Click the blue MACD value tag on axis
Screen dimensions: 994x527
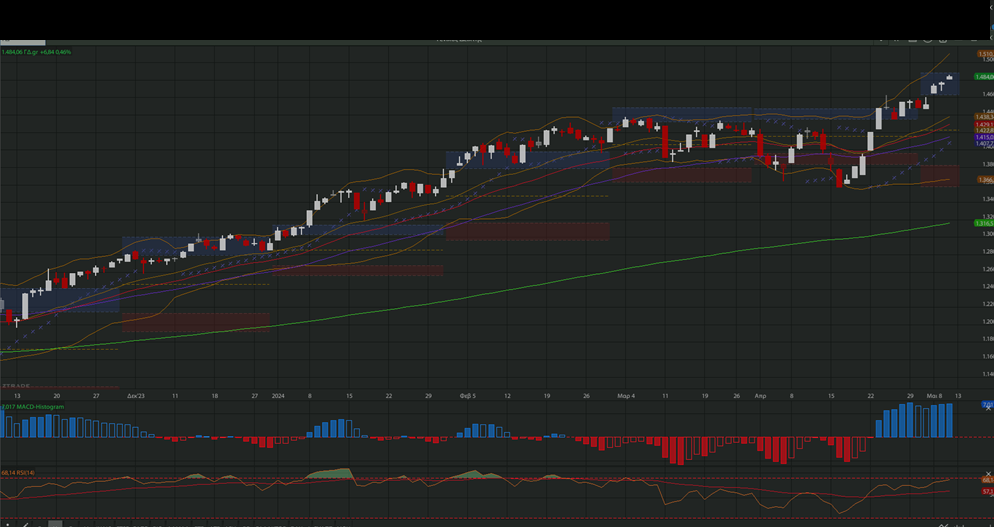(987, 404)
